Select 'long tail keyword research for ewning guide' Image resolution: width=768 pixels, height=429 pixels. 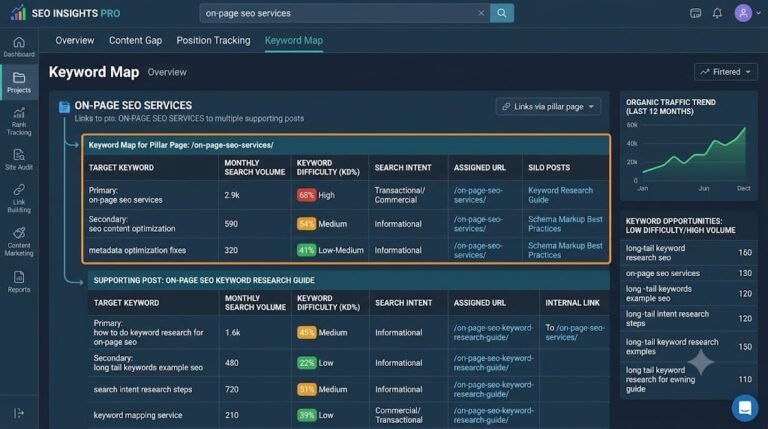coord(688,380)
